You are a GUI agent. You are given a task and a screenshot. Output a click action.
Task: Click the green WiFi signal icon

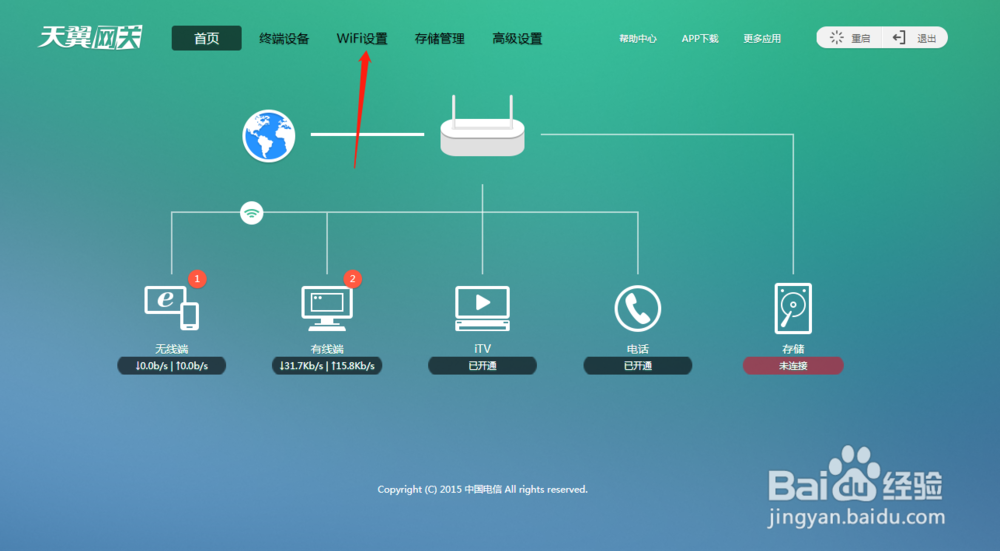tap(252, 213)
